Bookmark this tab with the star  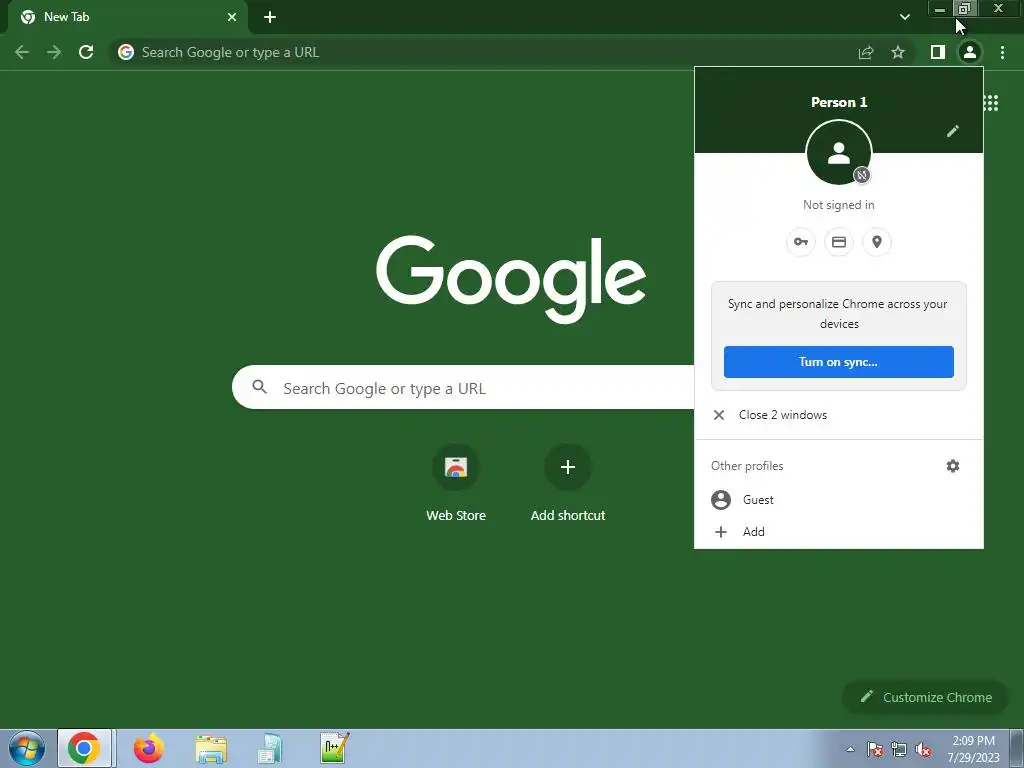(x=898, y=52)
